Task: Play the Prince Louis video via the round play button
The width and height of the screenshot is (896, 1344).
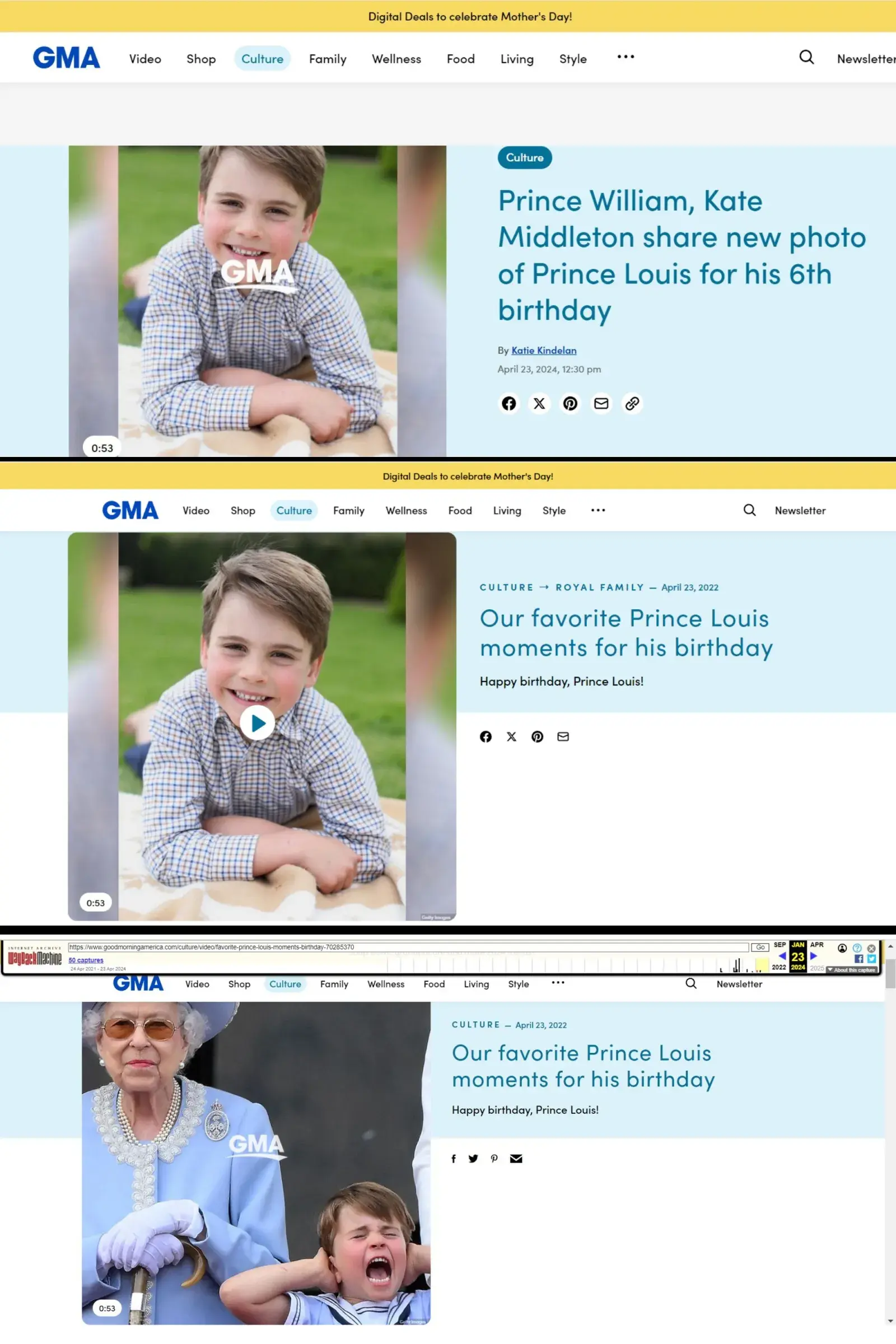Action: pos(257,723)
